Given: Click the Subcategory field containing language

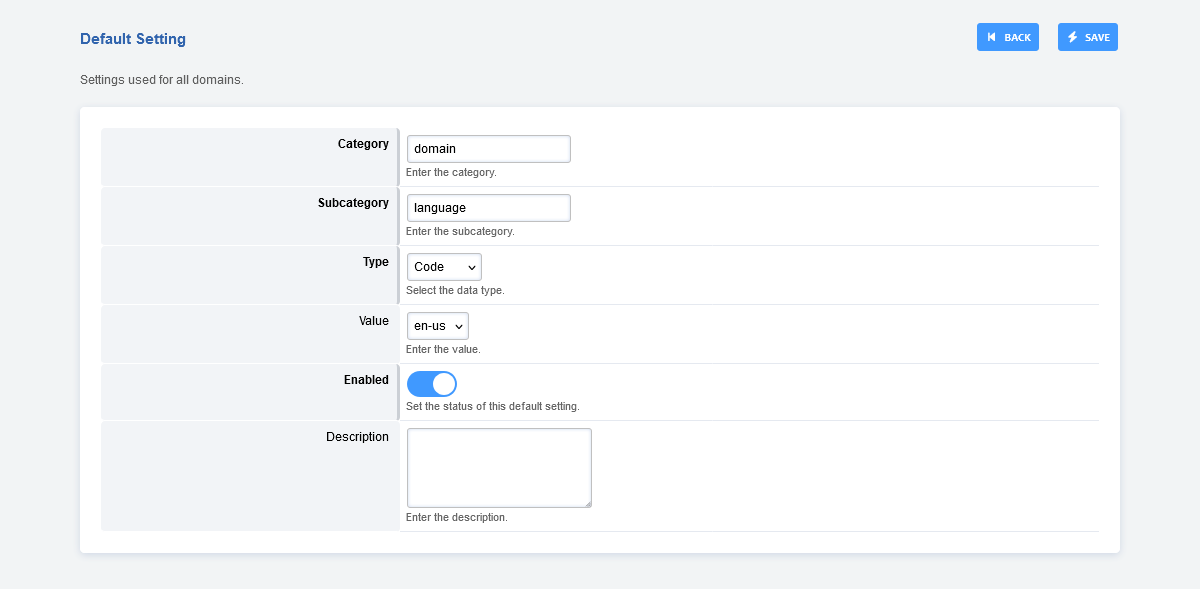Looking at the screenshot, I should point(488,208).
